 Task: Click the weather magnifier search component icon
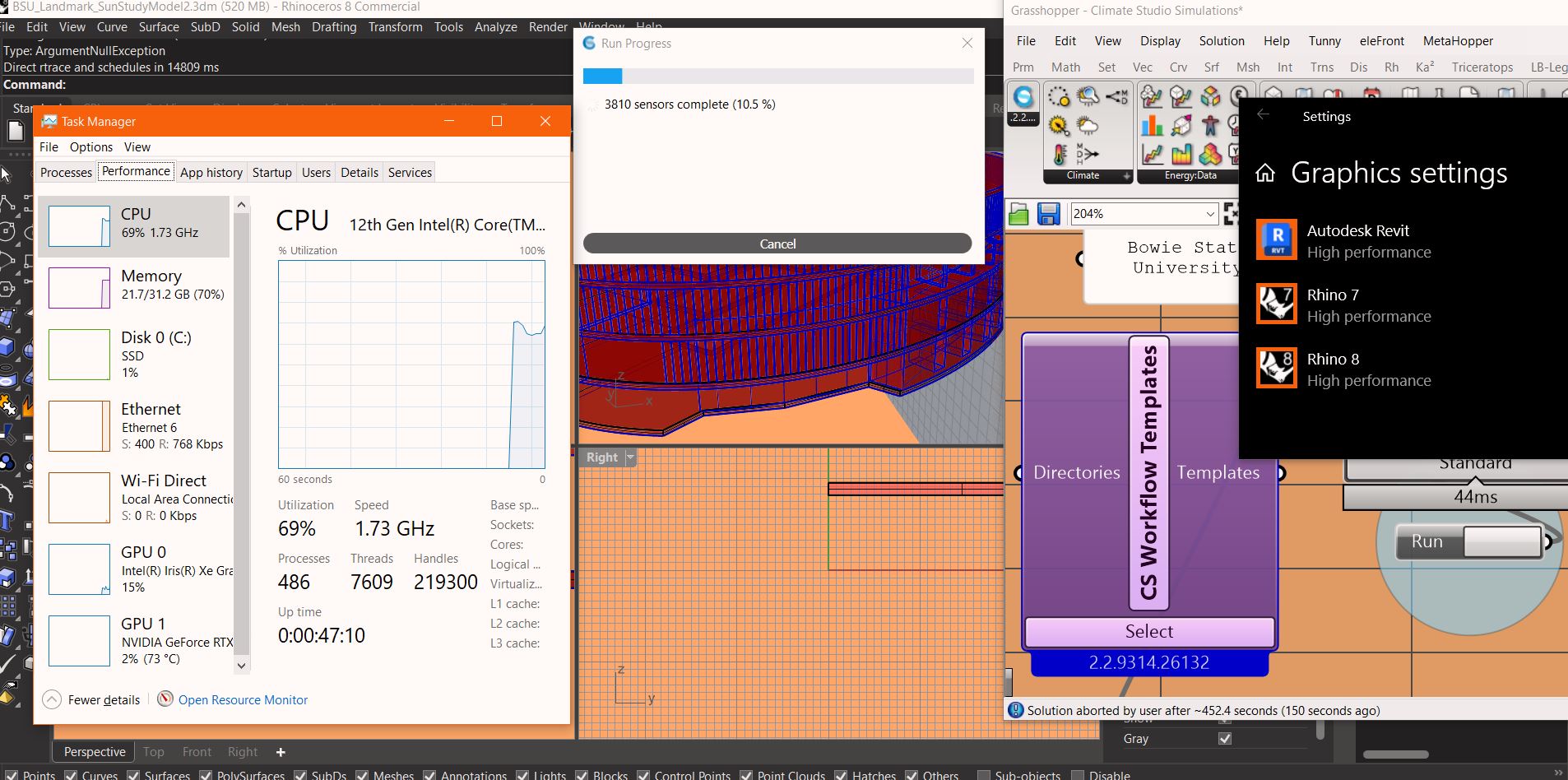1088,97
